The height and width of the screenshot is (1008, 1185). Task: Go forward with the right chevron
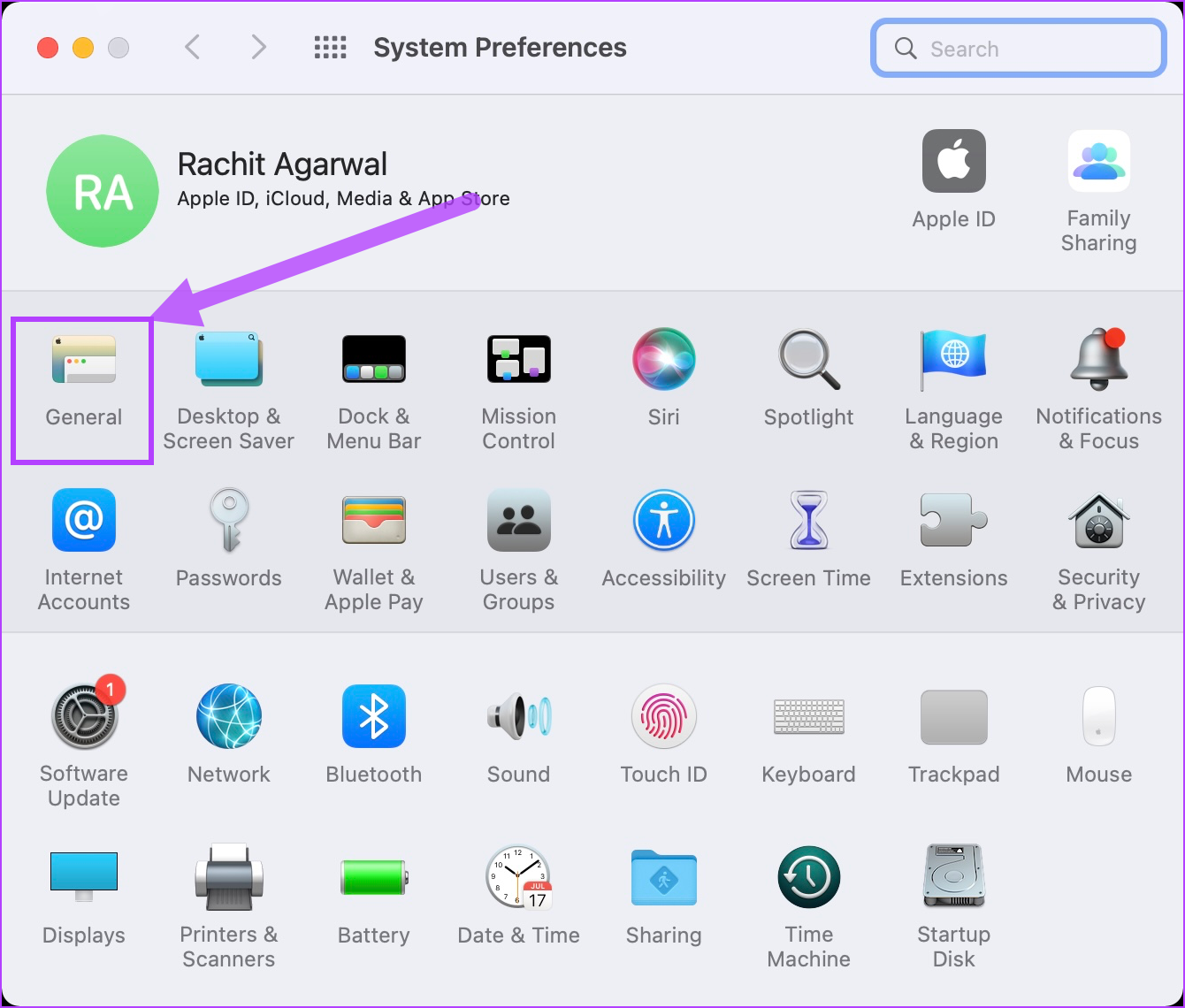258,47
